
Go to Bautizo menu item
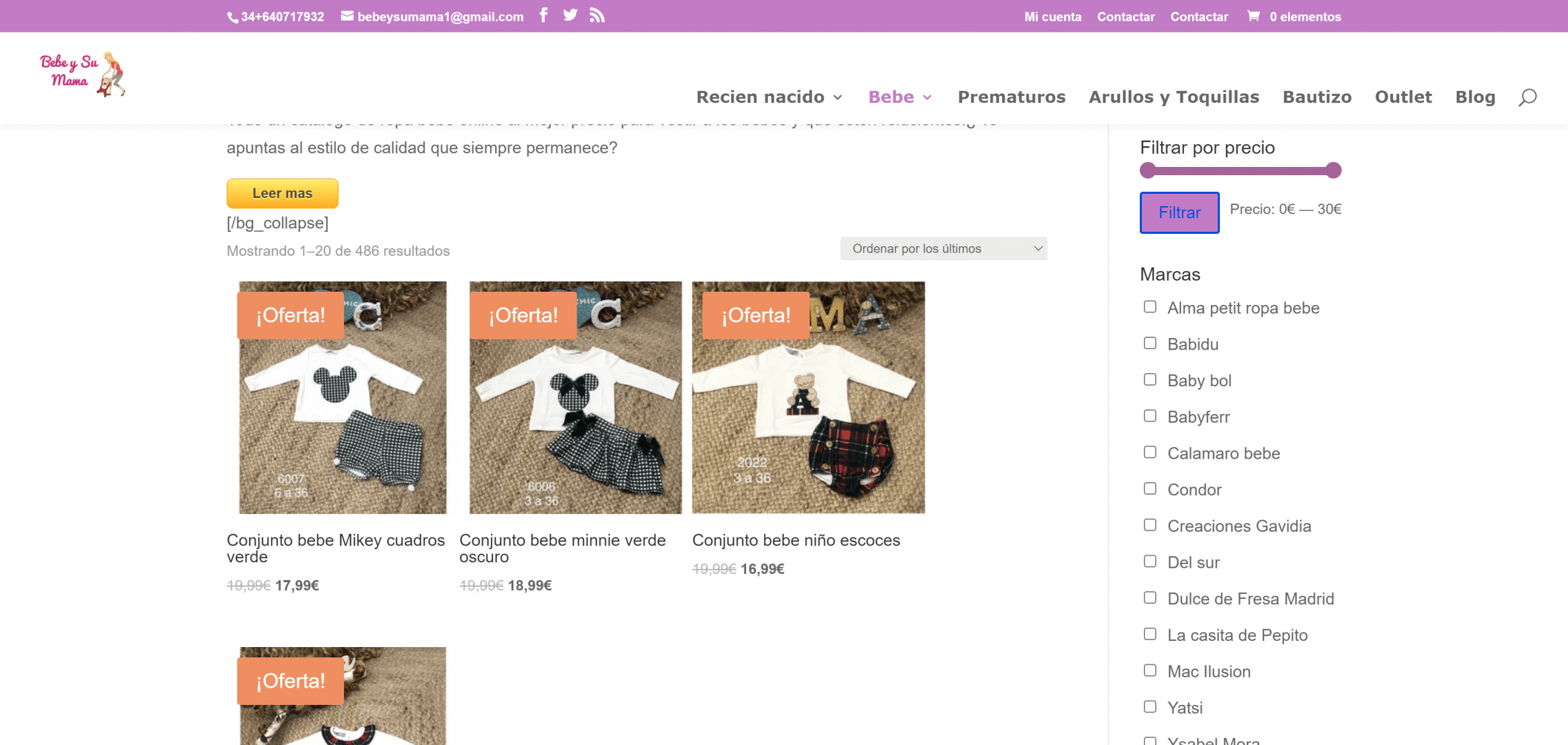(1317, 97)
